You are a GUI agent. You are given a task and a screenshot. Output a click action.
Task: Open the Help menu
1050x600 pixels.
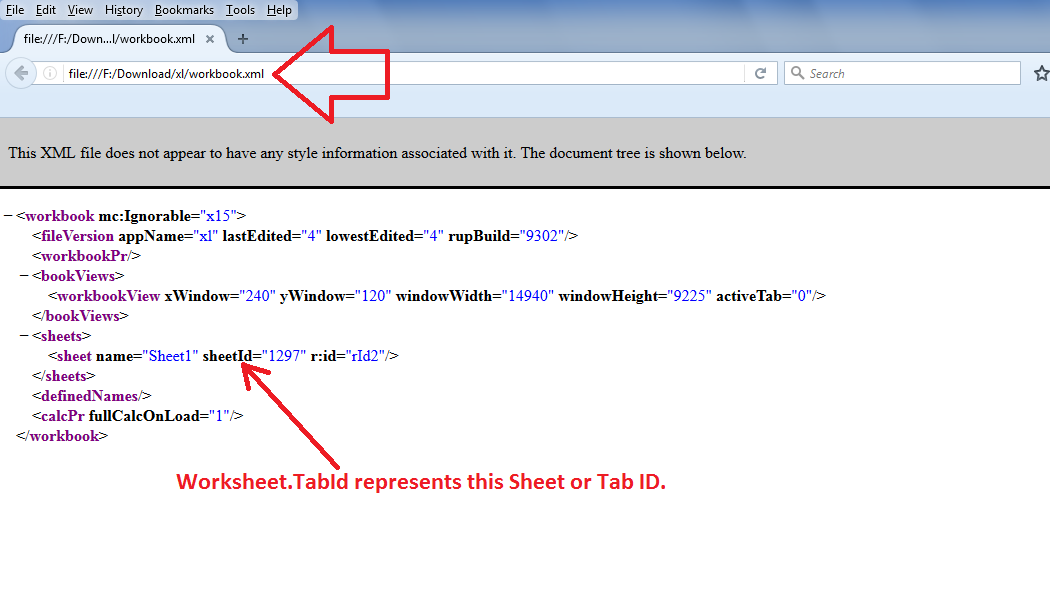tap(279, 9)
